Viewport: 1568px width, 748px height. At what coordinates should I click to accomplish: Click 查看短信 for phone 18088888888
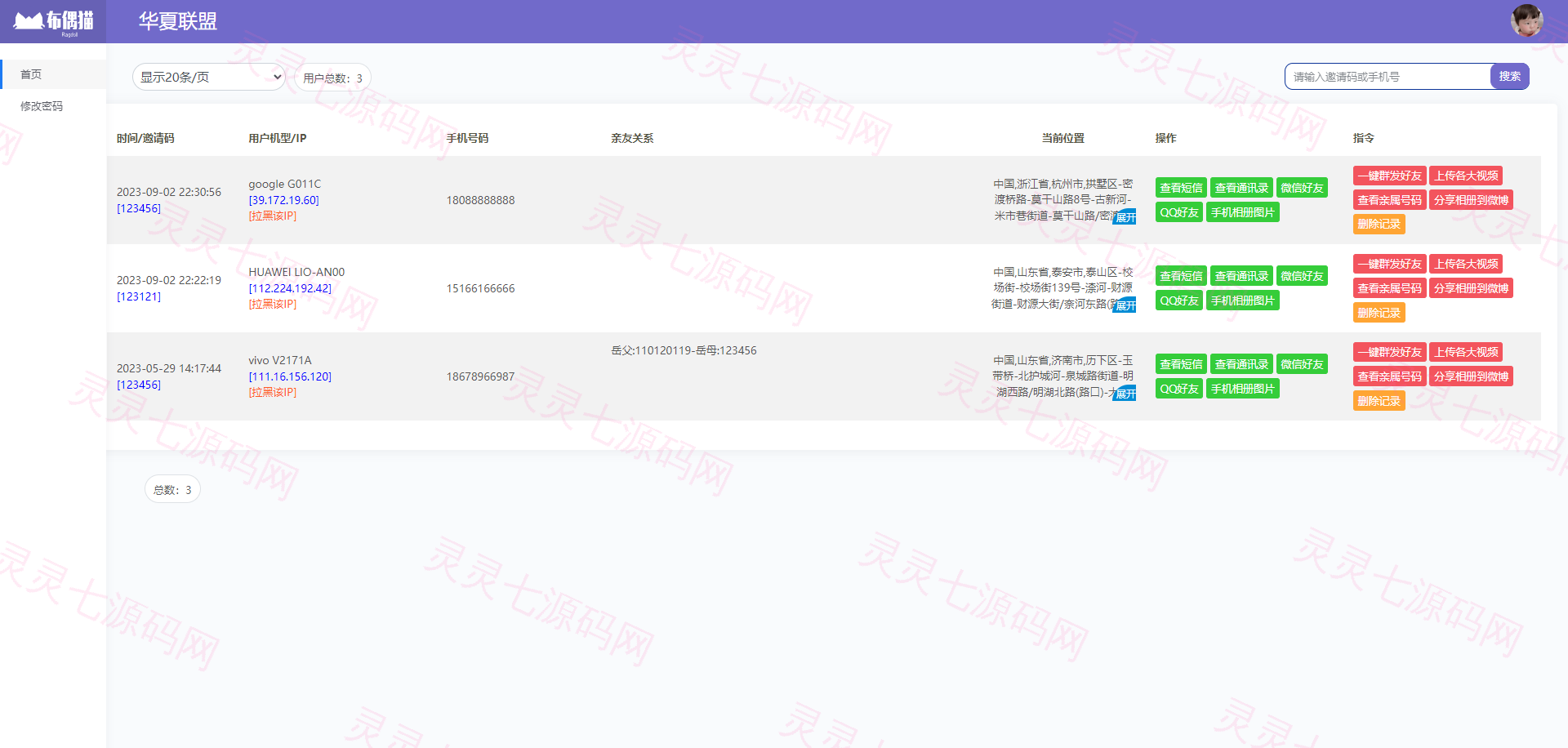pos(1181,188)
